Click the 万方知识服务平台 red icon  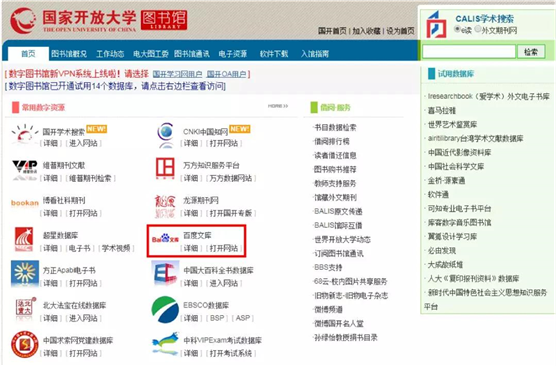(165, 168)
